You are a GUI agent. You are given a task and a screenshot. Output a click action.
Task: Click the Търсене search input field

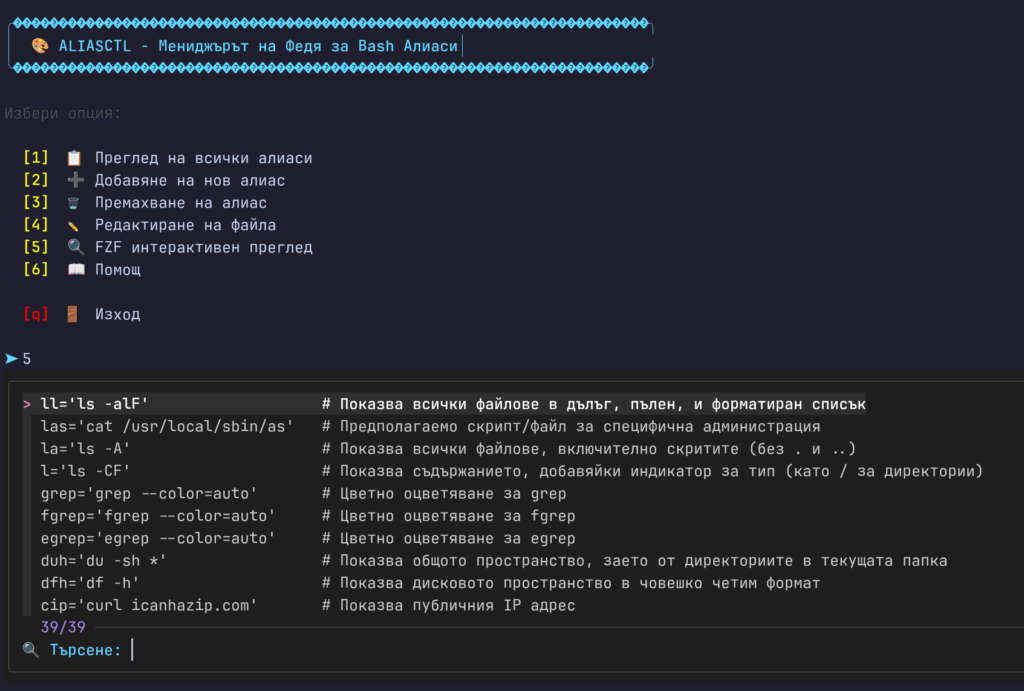[400, 651]
